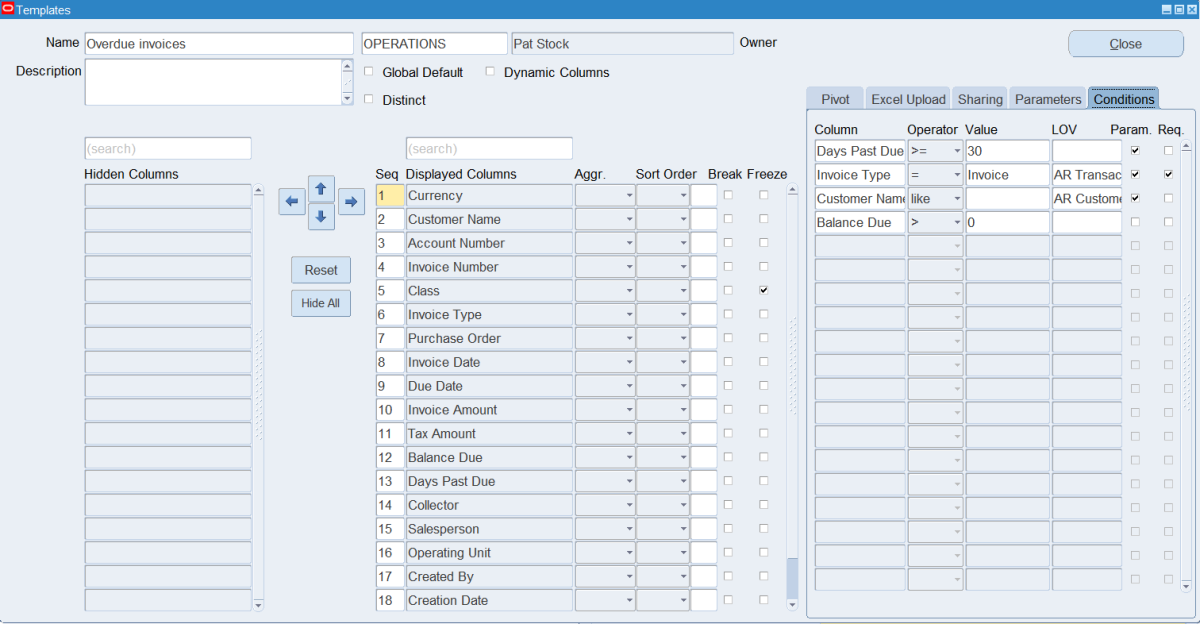Select the Purchase Order displayed column

pyautogui.click(x=489, y=339)
